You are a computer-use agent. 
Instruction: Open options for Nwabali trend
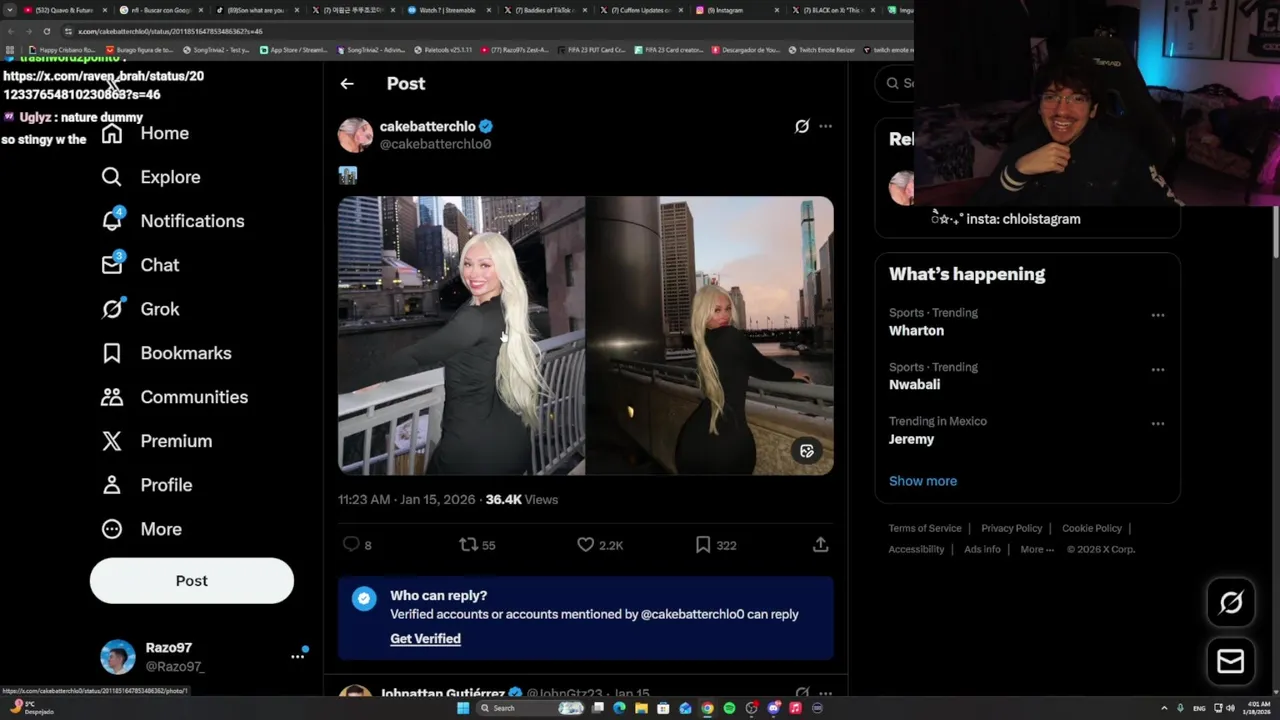click(1158, 369)
